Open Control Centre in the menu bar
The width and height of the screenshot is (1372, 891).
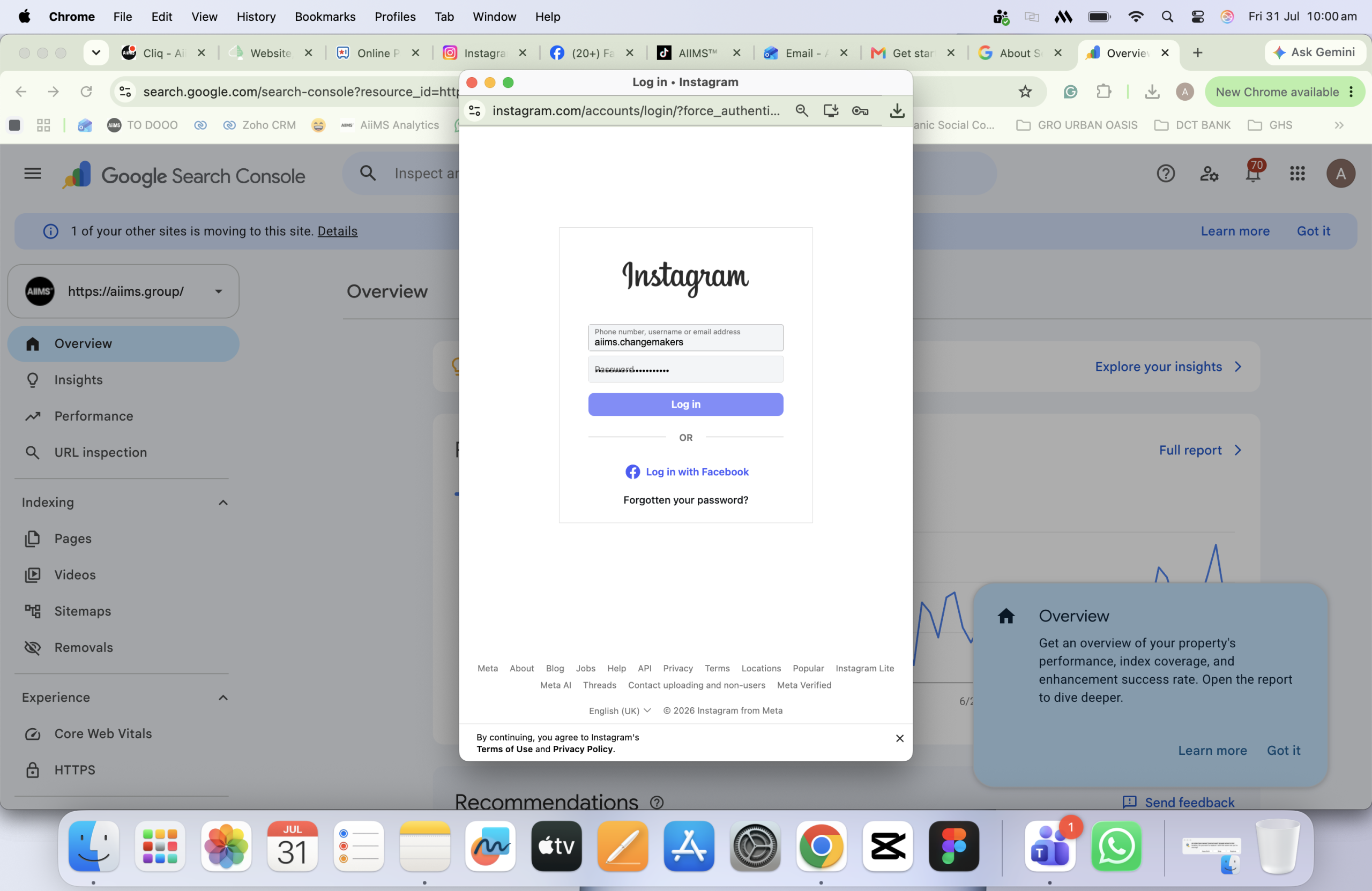pos(1197,17)
